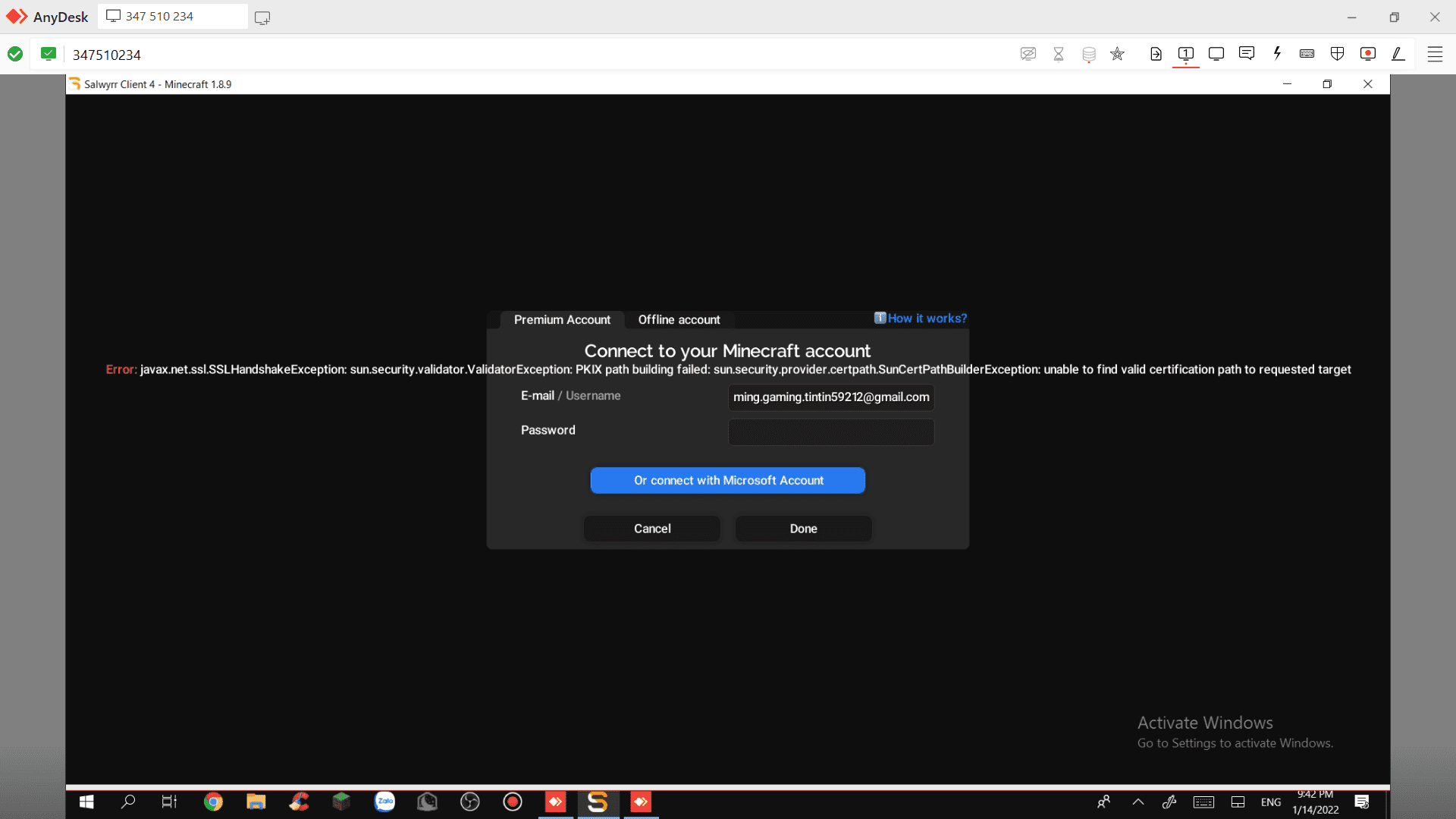Add session to favorites star icon
The height and width of the screenshot is (819, 1456).
point(1117,54)
